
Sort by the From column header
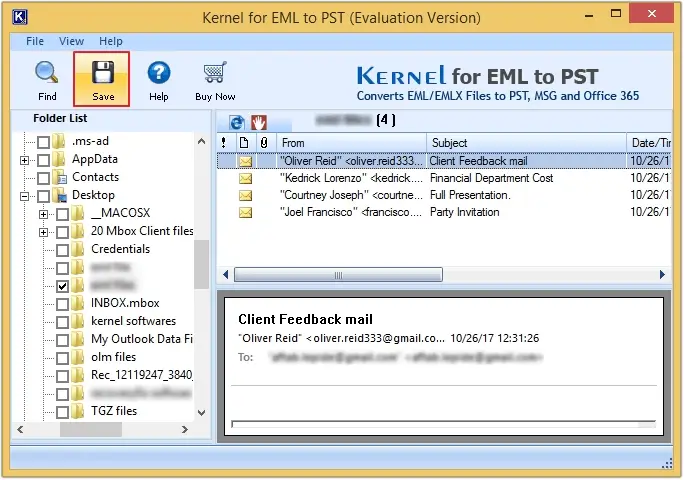(351, 143)
